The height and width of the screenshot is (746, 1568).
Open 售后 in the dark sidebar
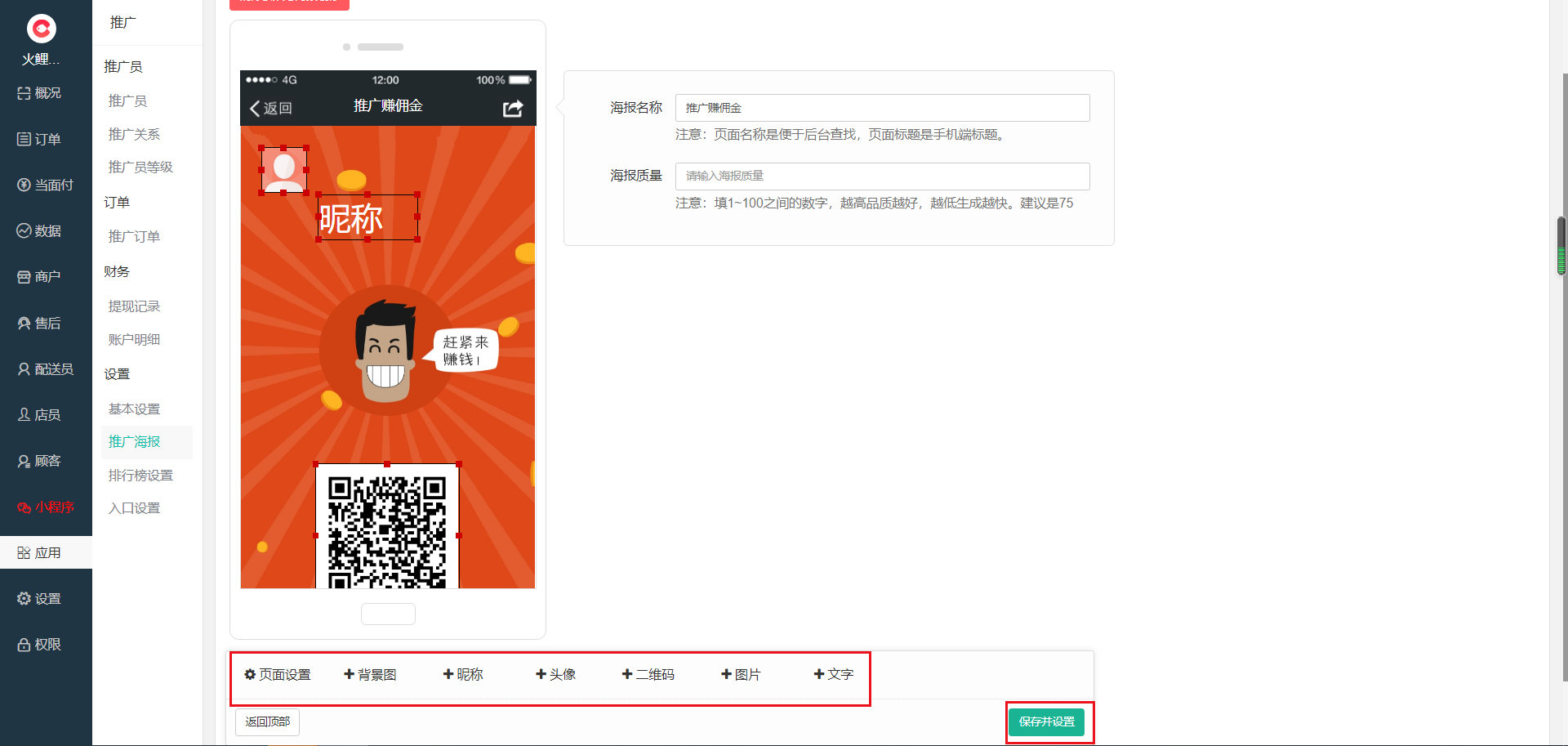pos(39,323)
